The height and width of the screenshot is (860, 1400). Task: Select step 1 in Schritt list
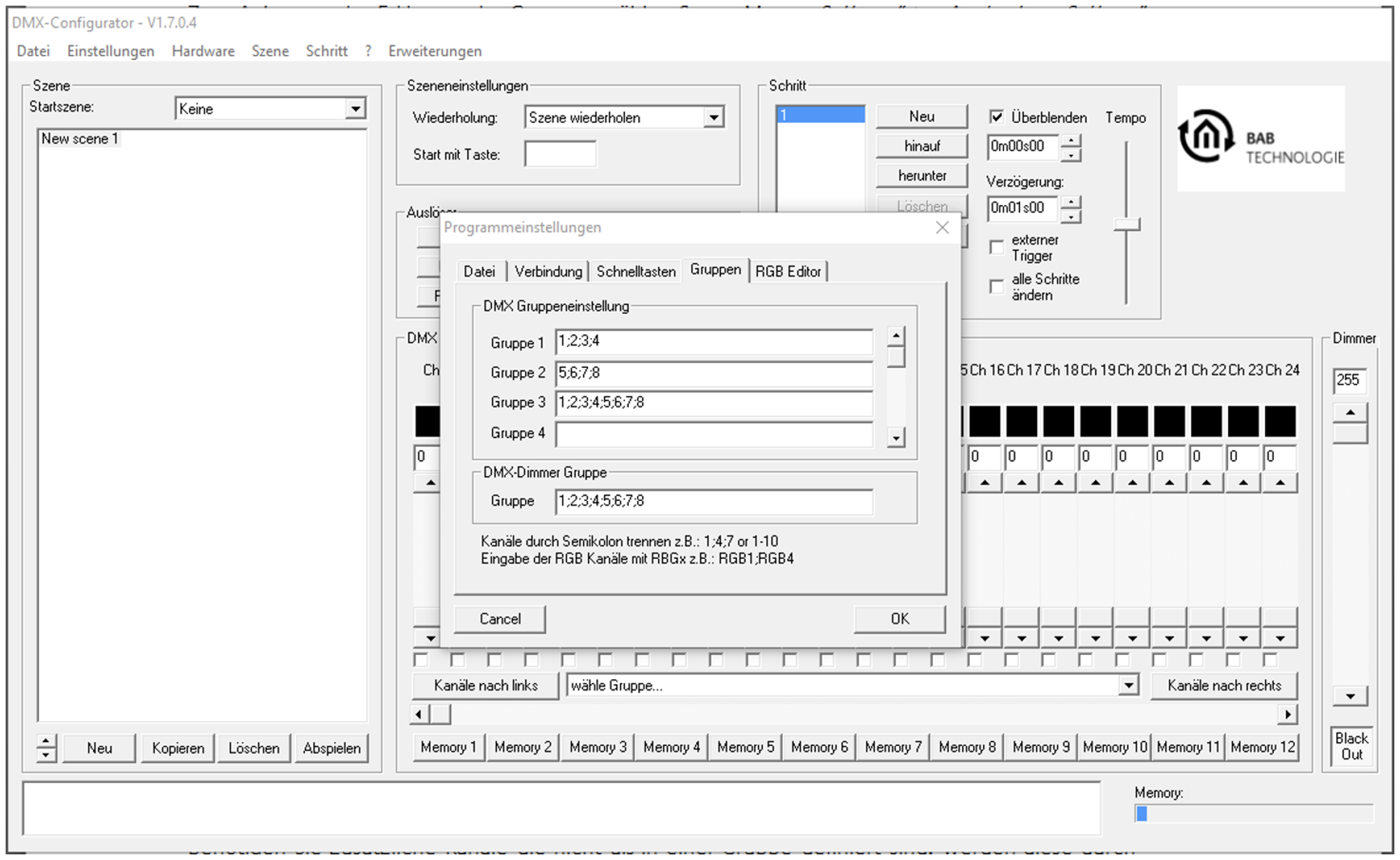(x=820, y=115)
